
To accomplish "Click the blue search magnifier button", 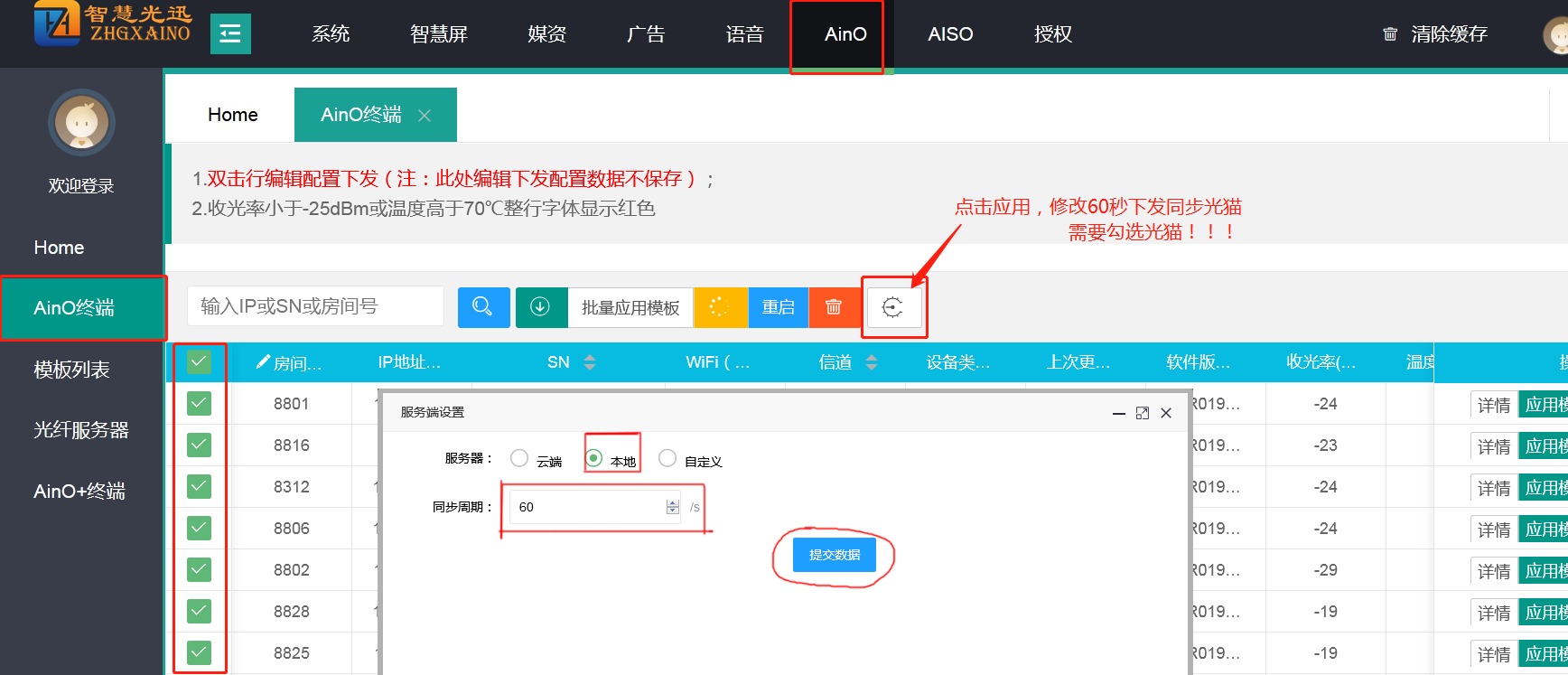I will pyautogui.click(x=483, y=307).
